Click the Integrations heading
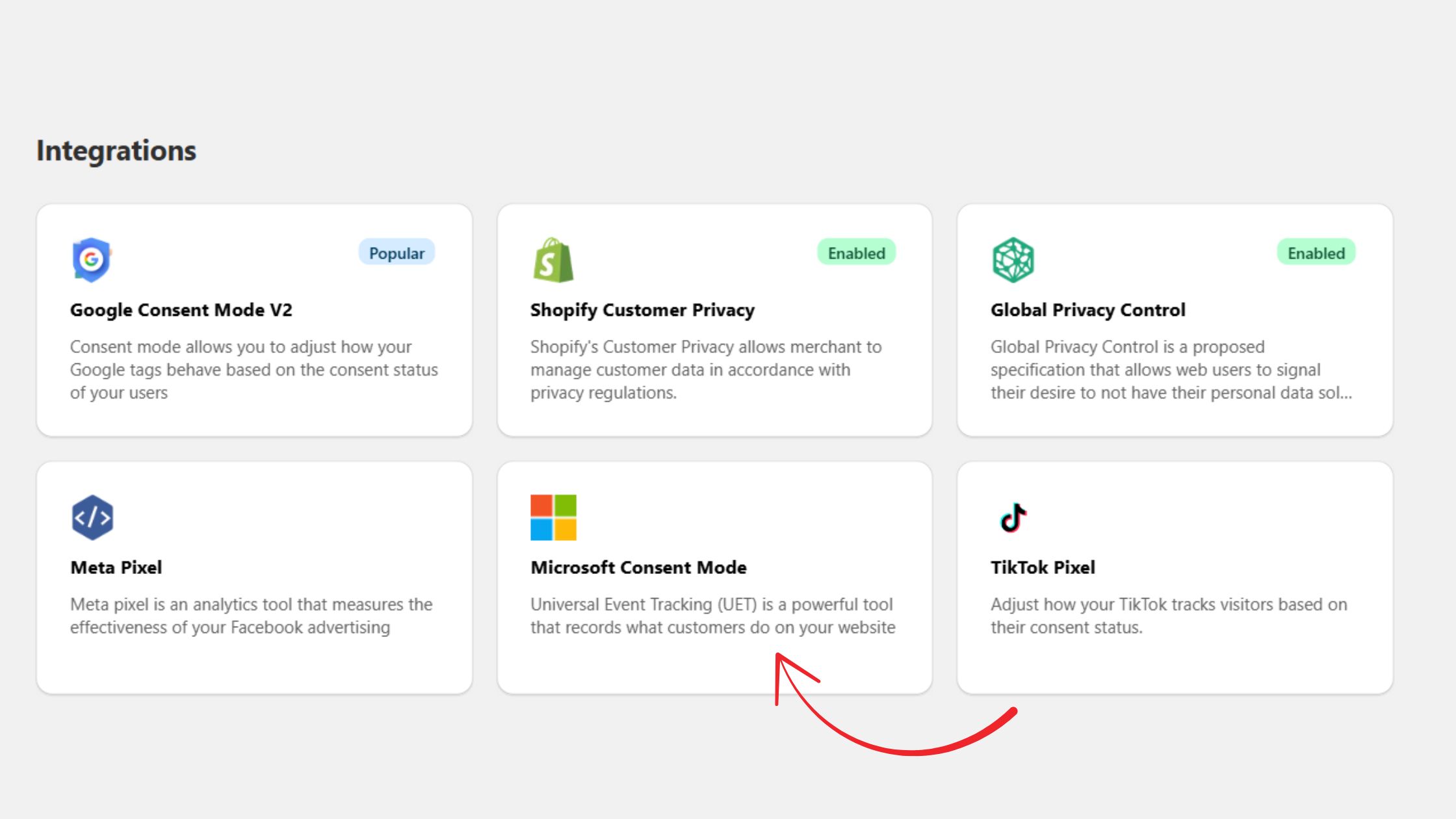 pyautogui.click(x=116, y=151)
